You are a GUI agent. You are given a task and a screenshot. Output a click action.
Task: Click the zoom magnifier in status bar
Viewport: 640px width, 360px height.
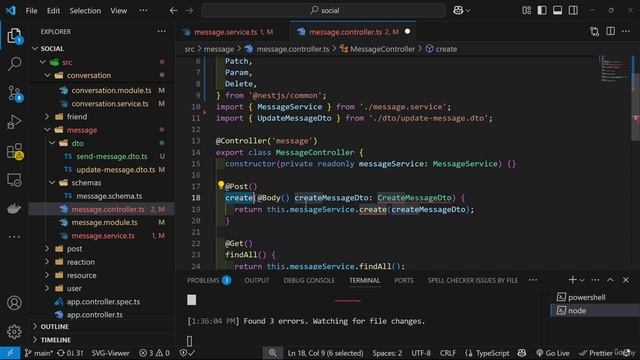(272, 353)
